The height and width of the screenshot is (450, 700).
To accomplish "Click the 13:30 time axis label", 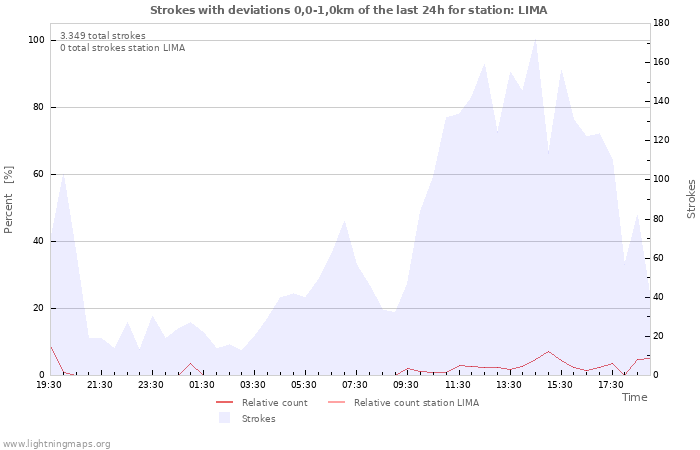I will 508,385.
